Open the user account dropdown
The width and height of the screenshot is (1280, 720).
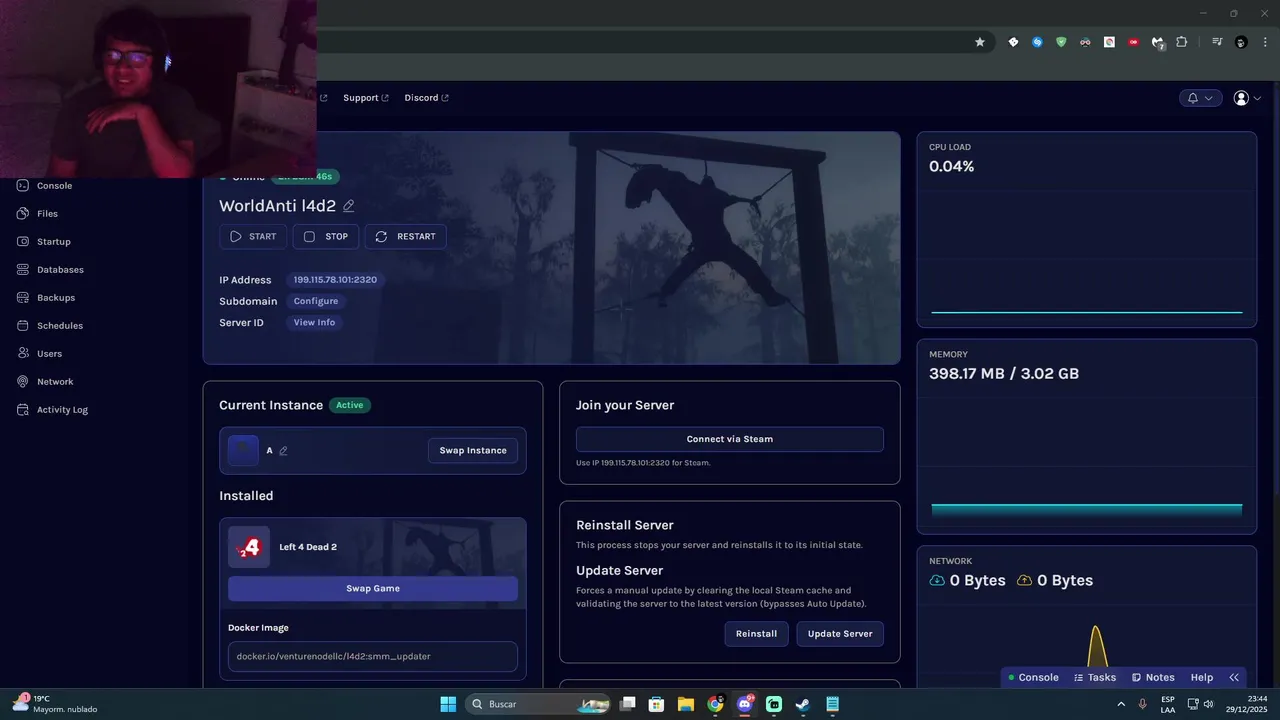coord(1247,98)
